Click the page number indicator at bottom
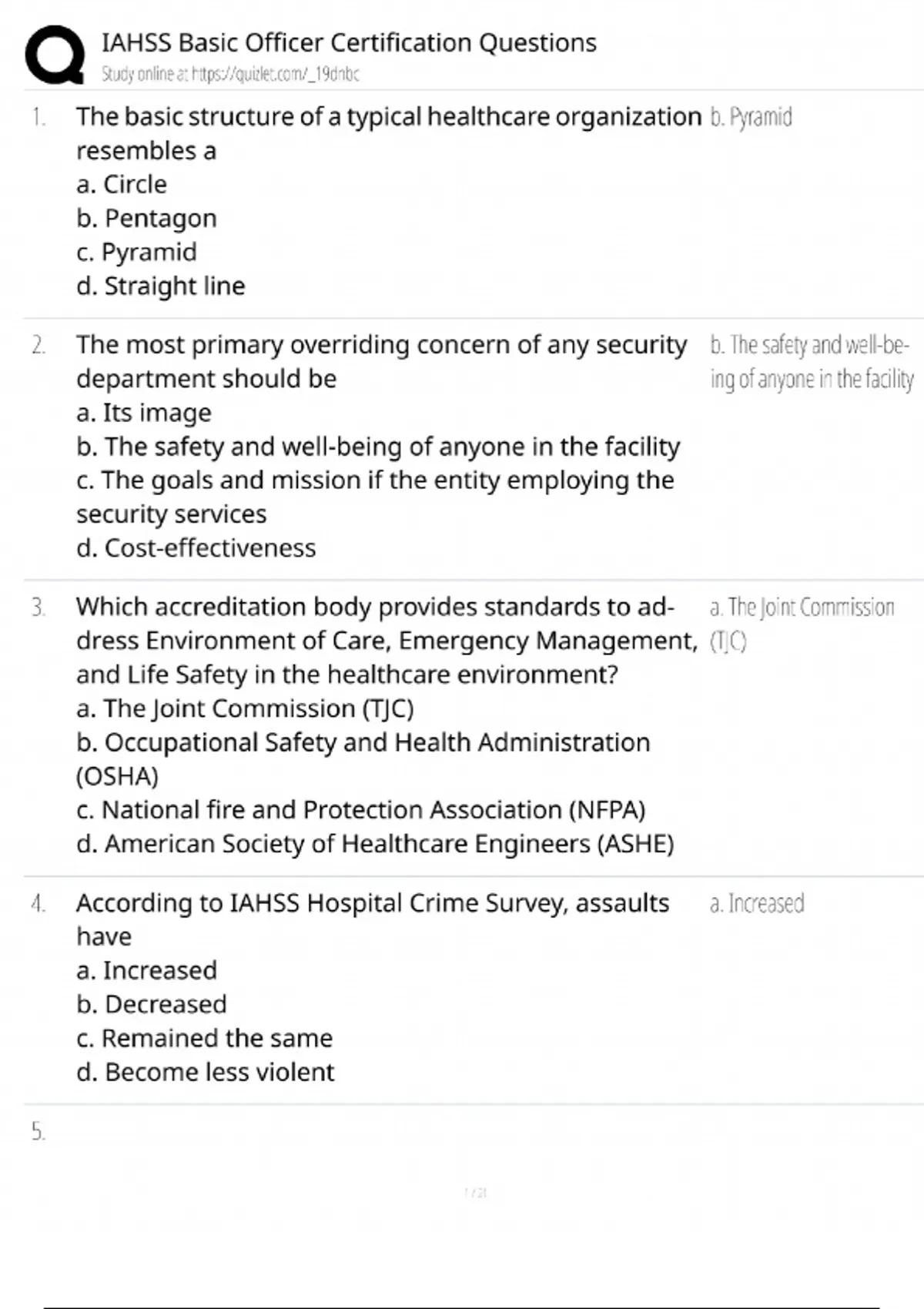Image resolution: width=924 pixels, height=1309 pixels. 476,1193
